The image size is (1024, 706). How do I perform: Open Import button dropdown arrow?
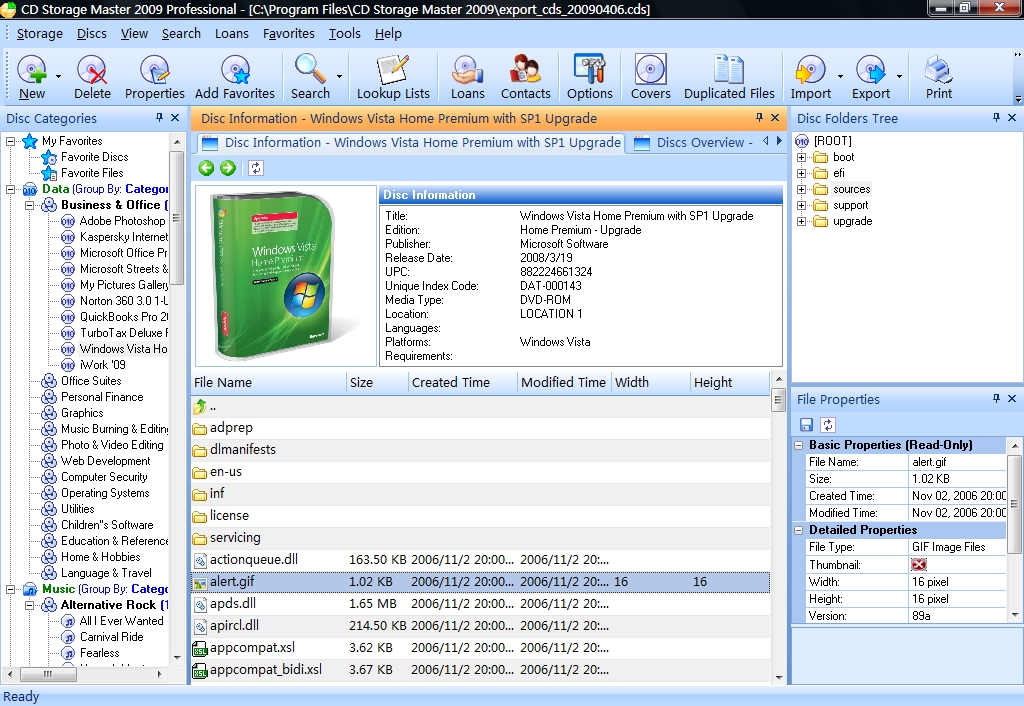tap(840, 76)
